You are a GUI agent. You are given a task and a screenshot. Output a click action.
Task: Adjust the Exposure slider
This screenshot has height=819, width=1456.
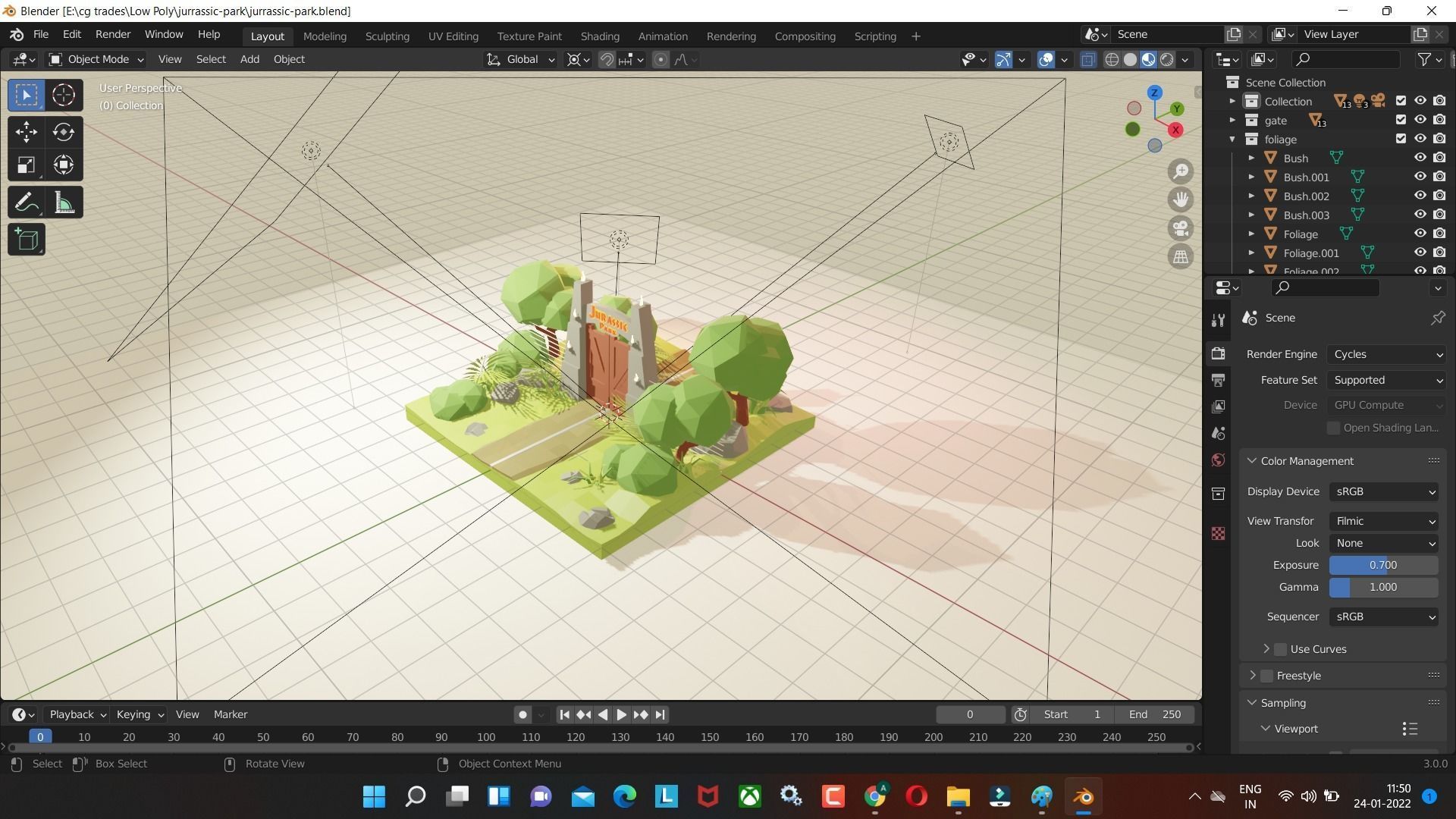1384,565
